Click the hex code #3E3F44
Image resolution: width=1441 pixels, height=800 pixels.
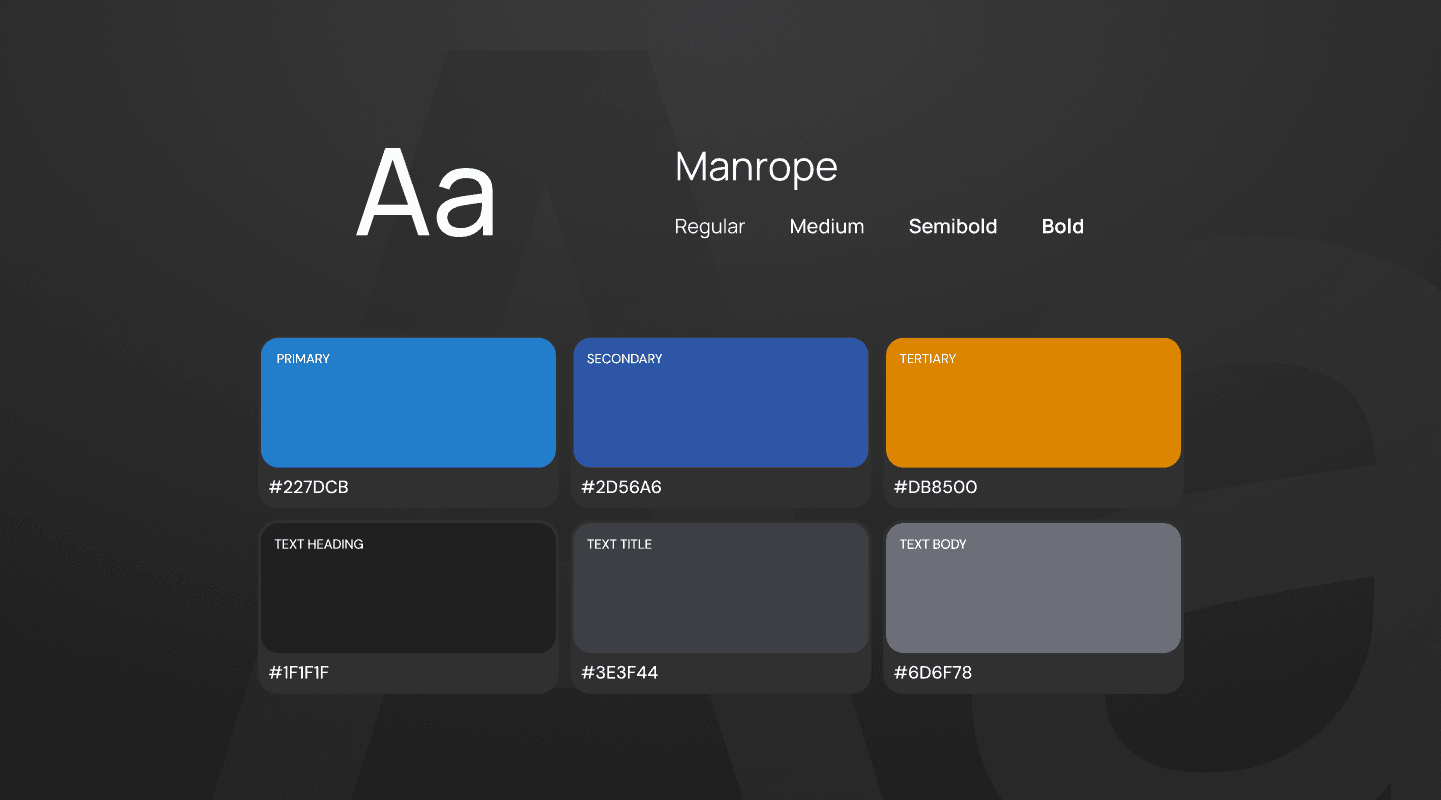point(620,673)
